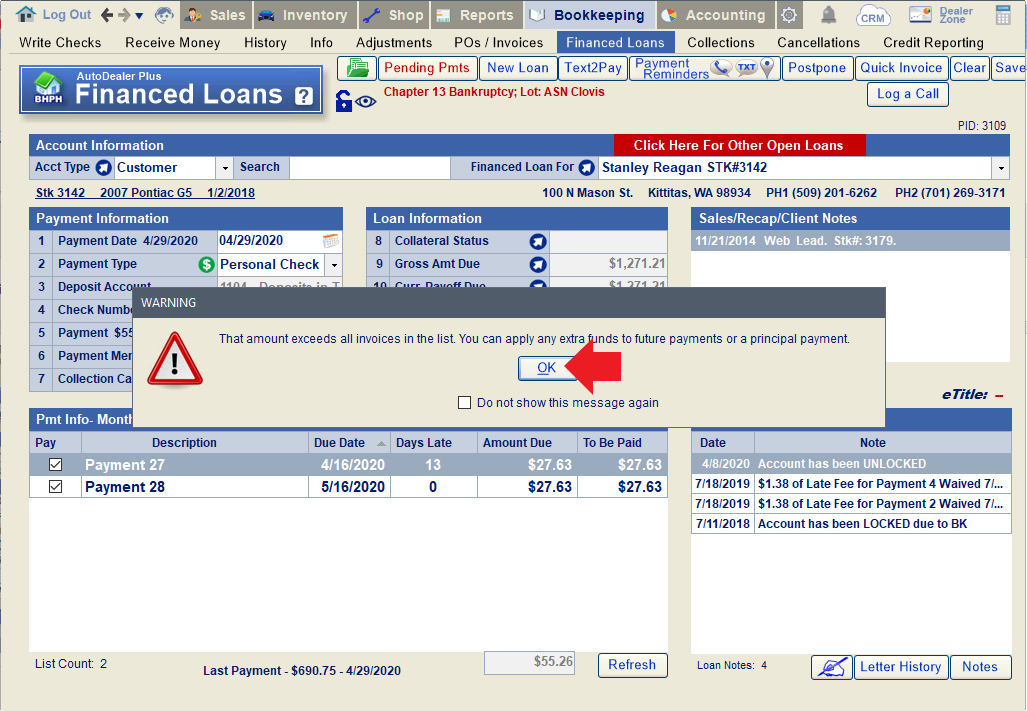The width and height of the screenshot is (1027, 711).
Task: Open the navigation history dropdown arrow
Action: point(139,16)
